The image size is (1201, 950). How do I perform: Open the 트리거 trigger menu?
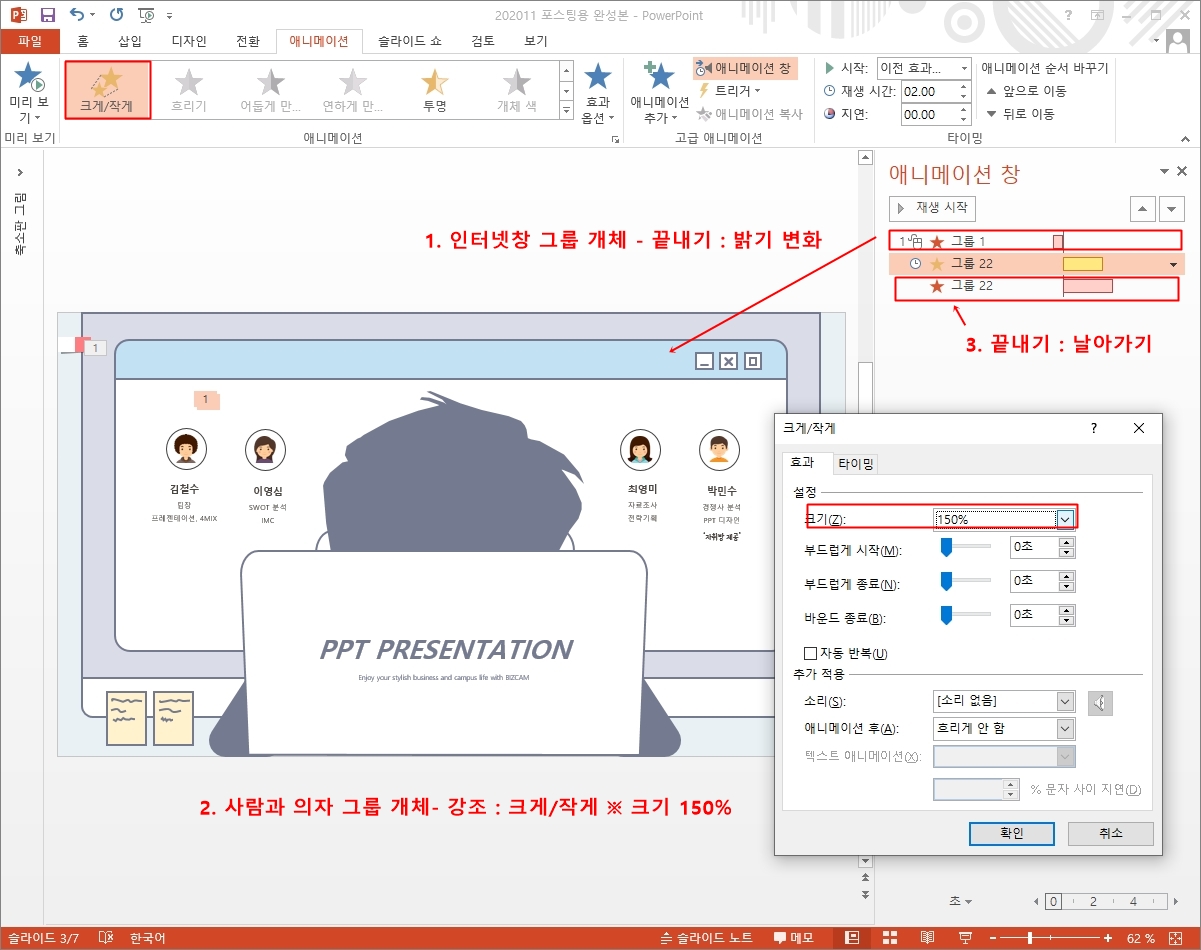click(729, 91)
